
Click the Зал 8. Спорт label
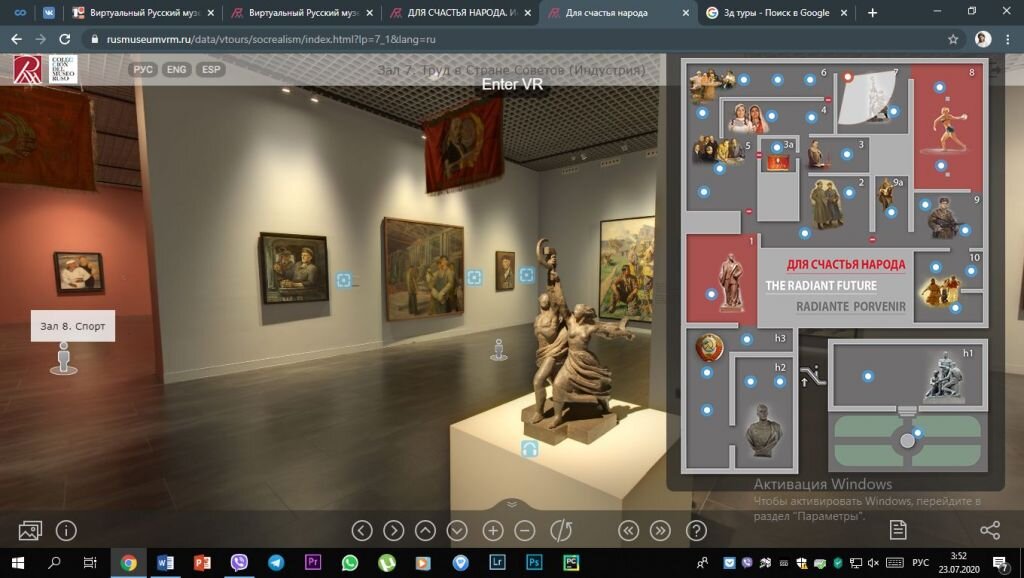coord(72,326)
